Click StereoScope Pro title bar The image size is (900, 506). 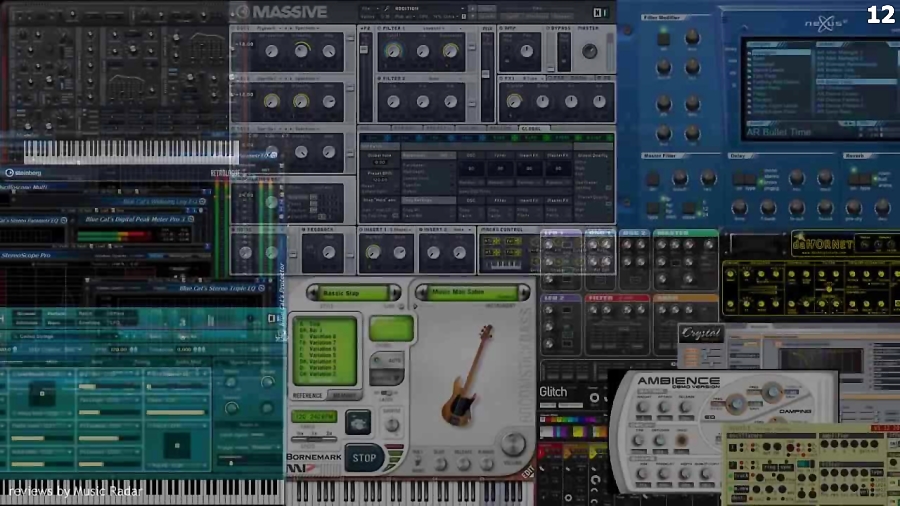click(103, 255)
